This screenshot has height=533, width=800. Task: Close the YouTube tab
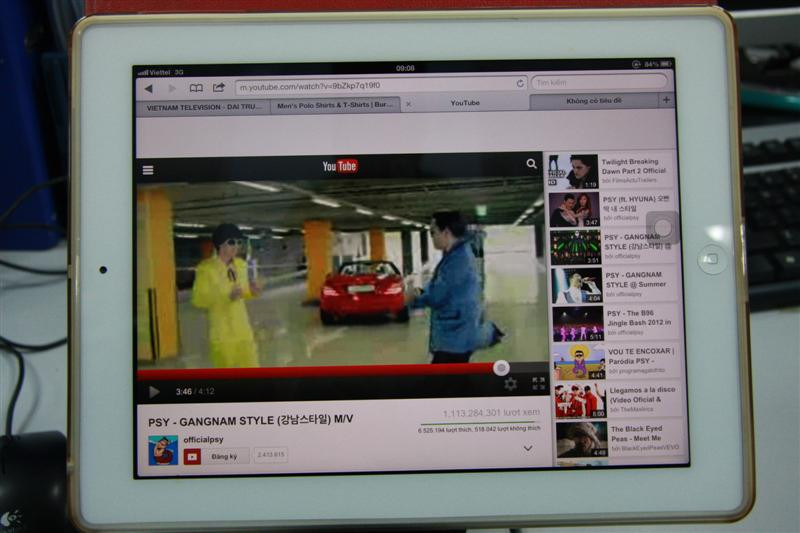pyautogui.click(x=409, y=103)
